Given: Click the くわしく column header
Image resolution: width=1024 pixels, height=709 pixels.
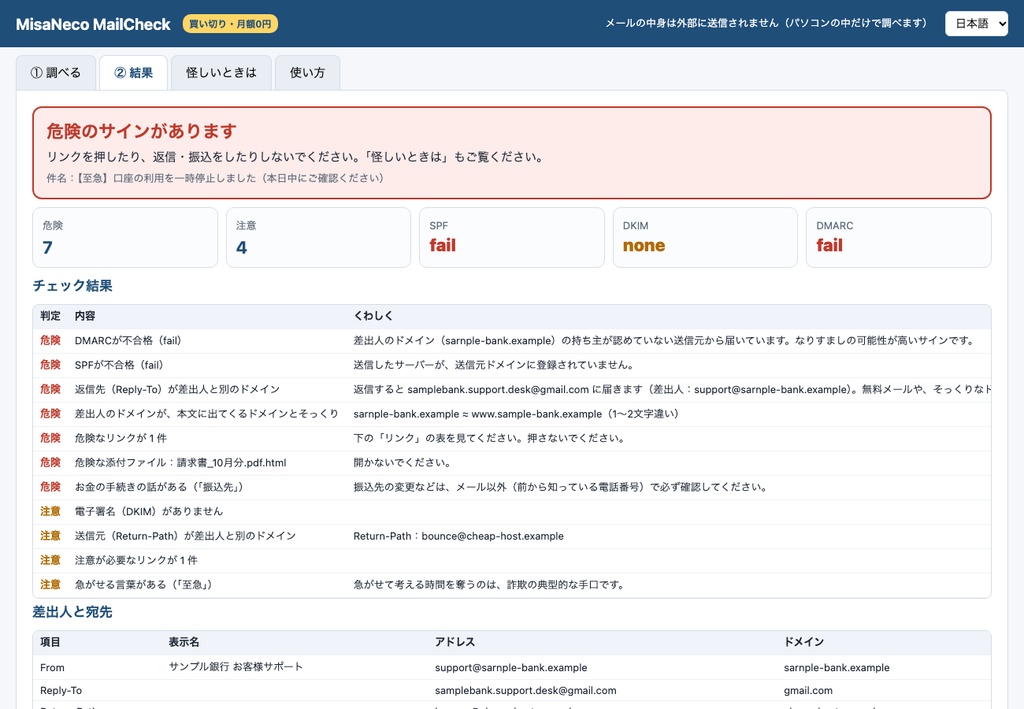Looking at the screenshot, I should point(373,316).
